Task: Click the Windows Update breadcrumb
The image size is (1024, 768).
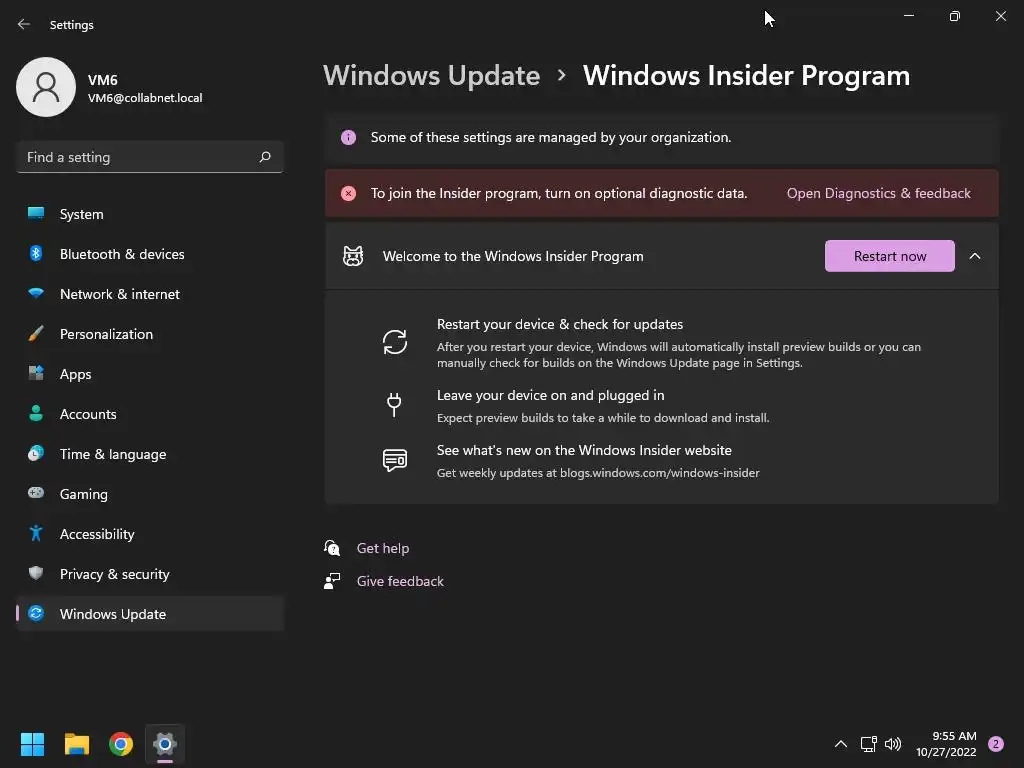Action: [x=431, y=76]
